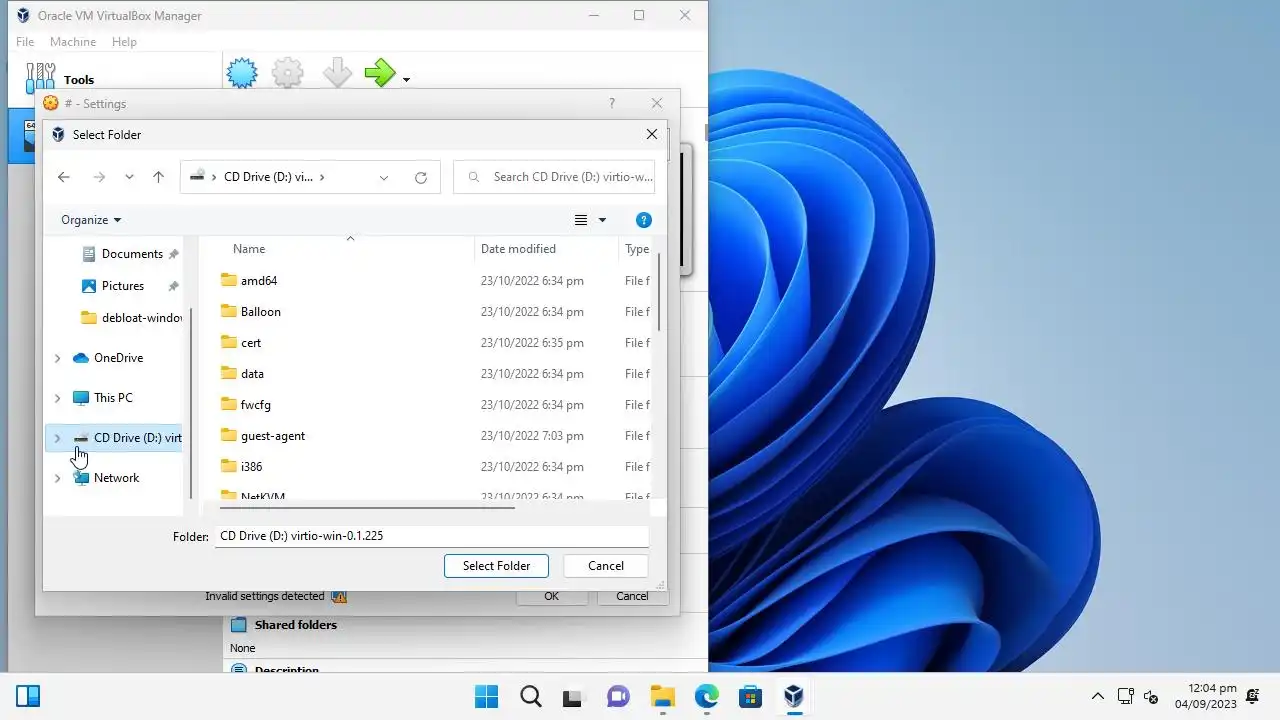Expand the This PC tree node
The image size is (1280, 720).
[57, 398]
